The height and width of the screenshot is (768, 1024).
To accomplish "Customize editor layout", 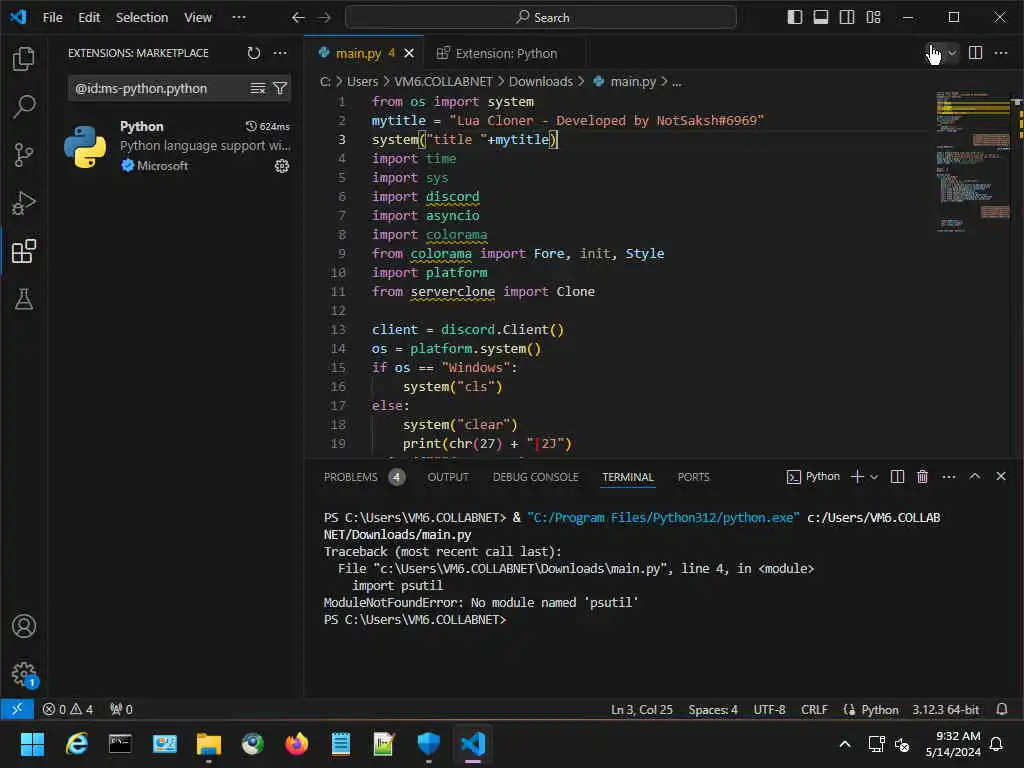I will pyautogui.click(x=873, y=18).
